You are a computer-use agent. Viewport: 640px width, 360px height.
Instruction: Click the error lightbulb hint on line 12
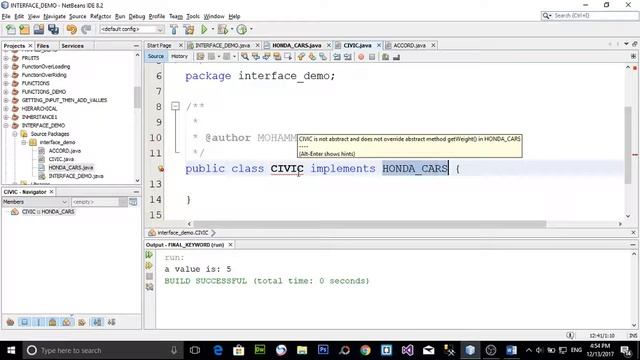point(161,168)
